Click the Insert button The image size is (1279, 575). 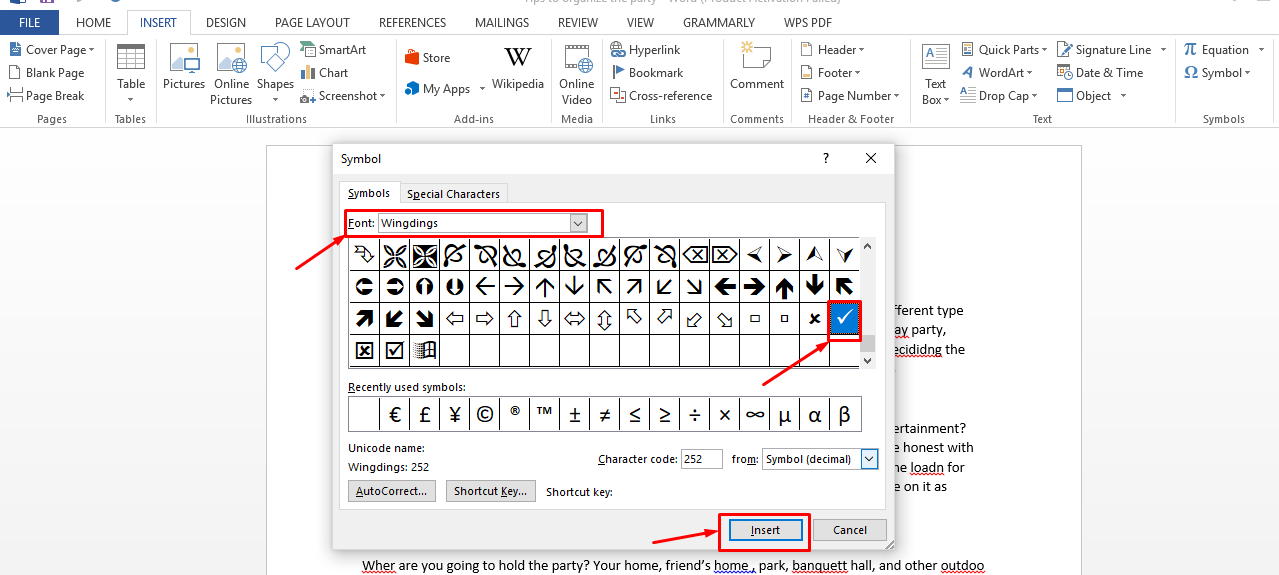[x=765, y=530]
